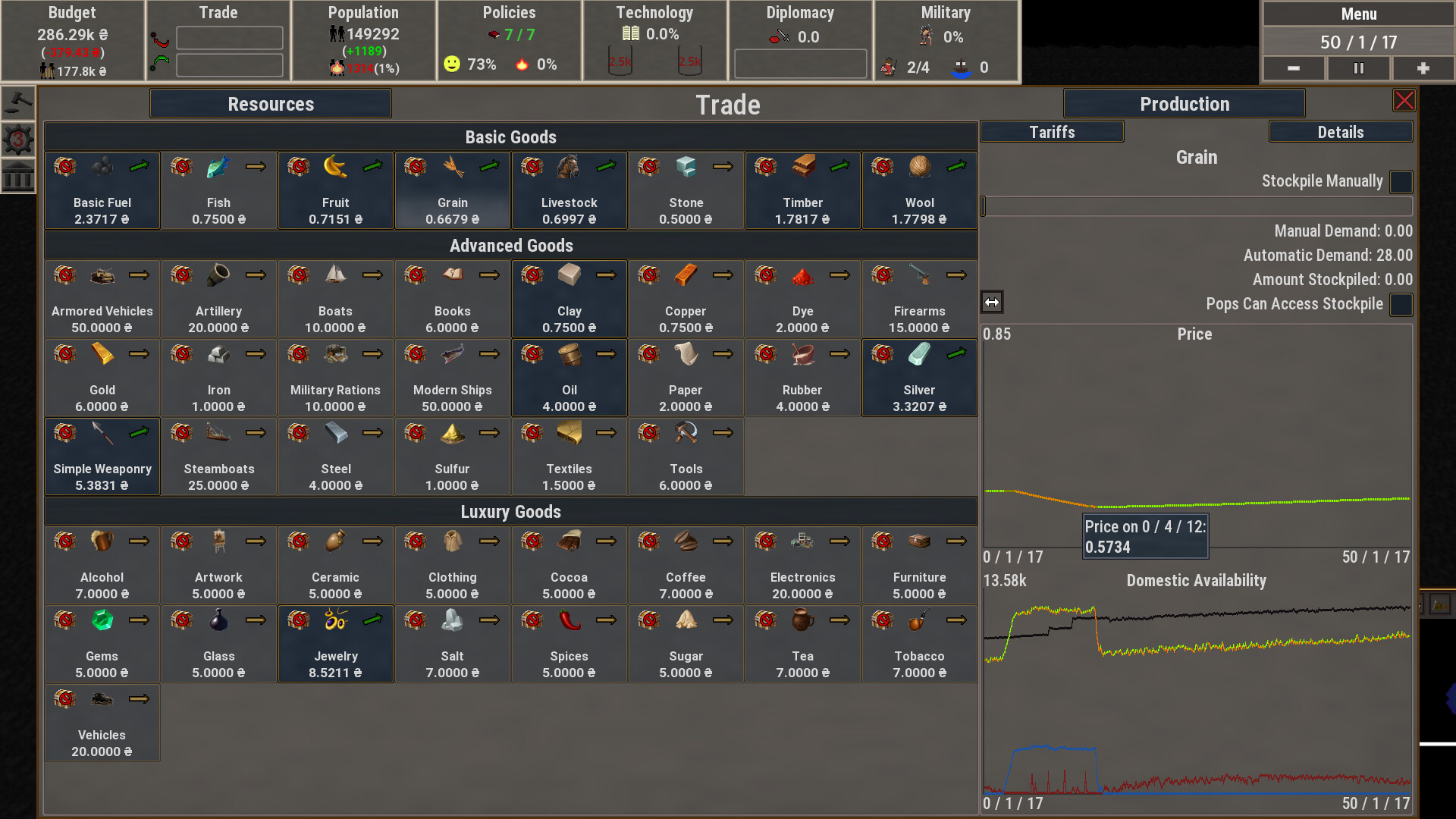The image size is (1456, 819).
Task: Enable the Stockpile Manually checkbox
Action: (x=1401, y=182)
